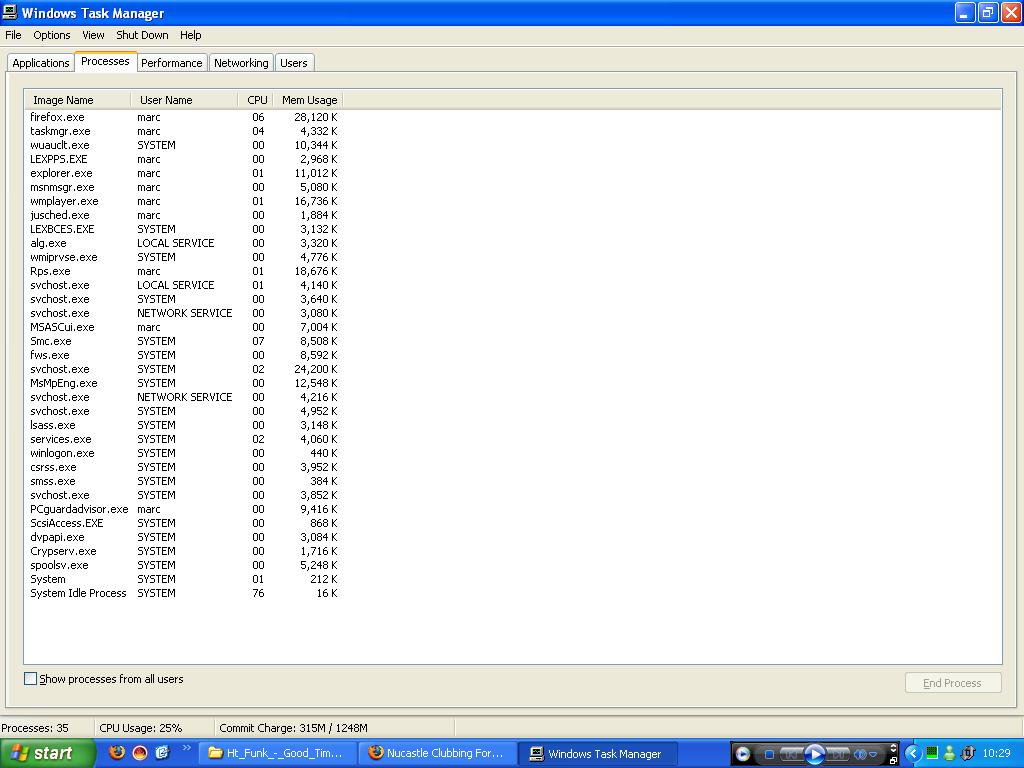Click the green CPU usage tray icon
This screenshot has width=1024, height=768.
(931, 753)
